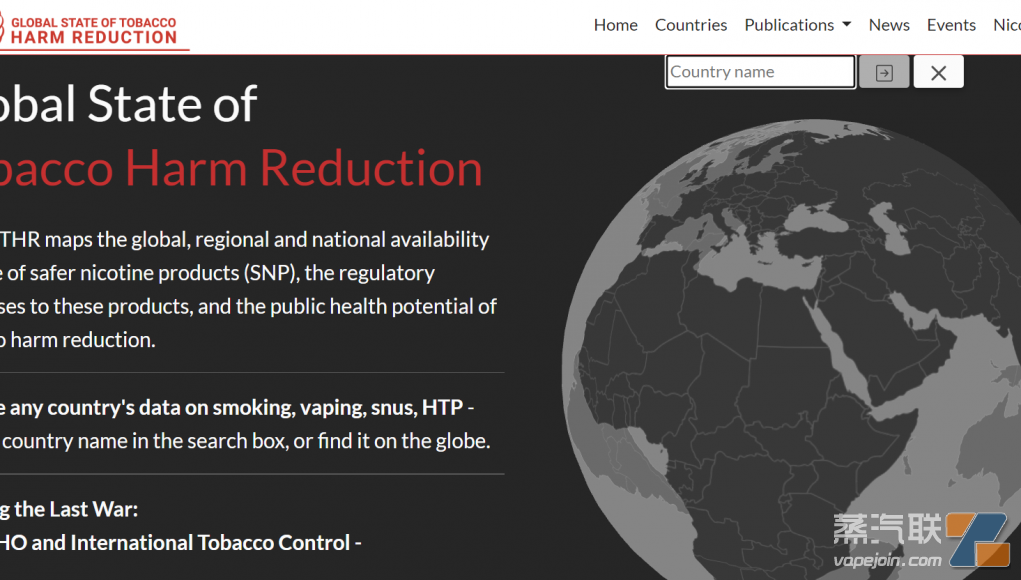Focus the Country name search field

click(x=760, y=72)
